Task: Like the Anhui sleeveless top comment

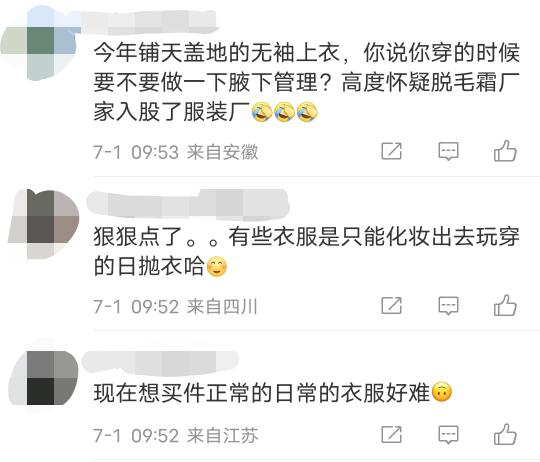Action: click(505, 150)
